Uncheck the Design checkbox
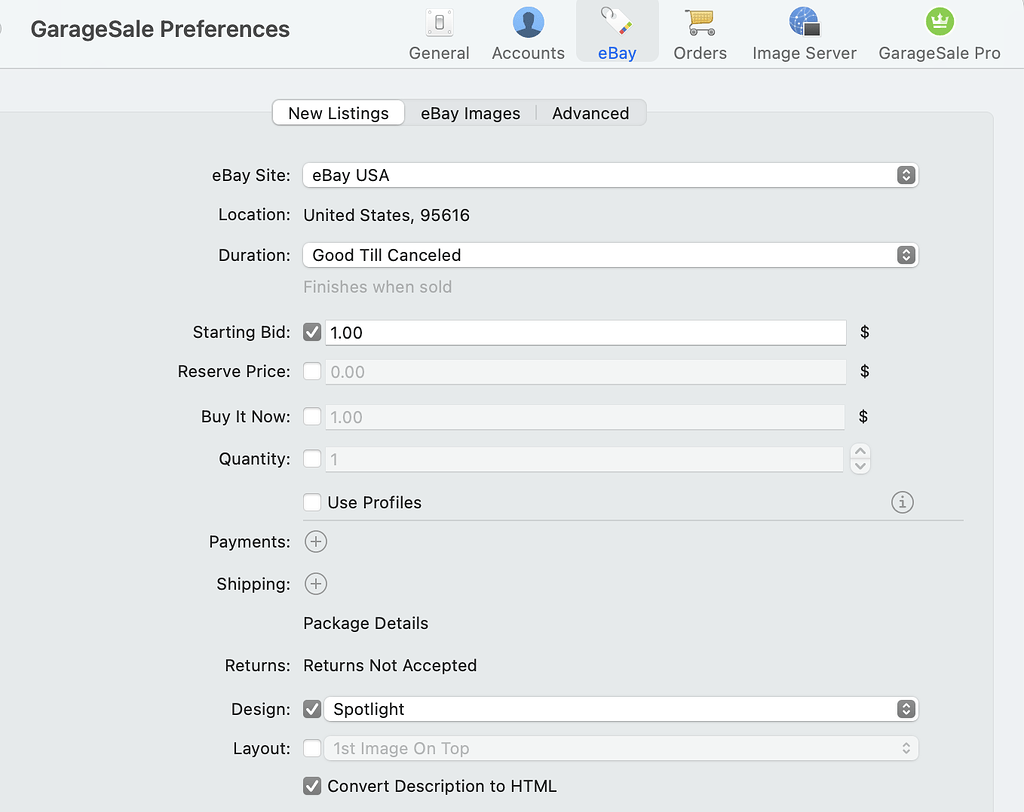 [x=312, y=709]
